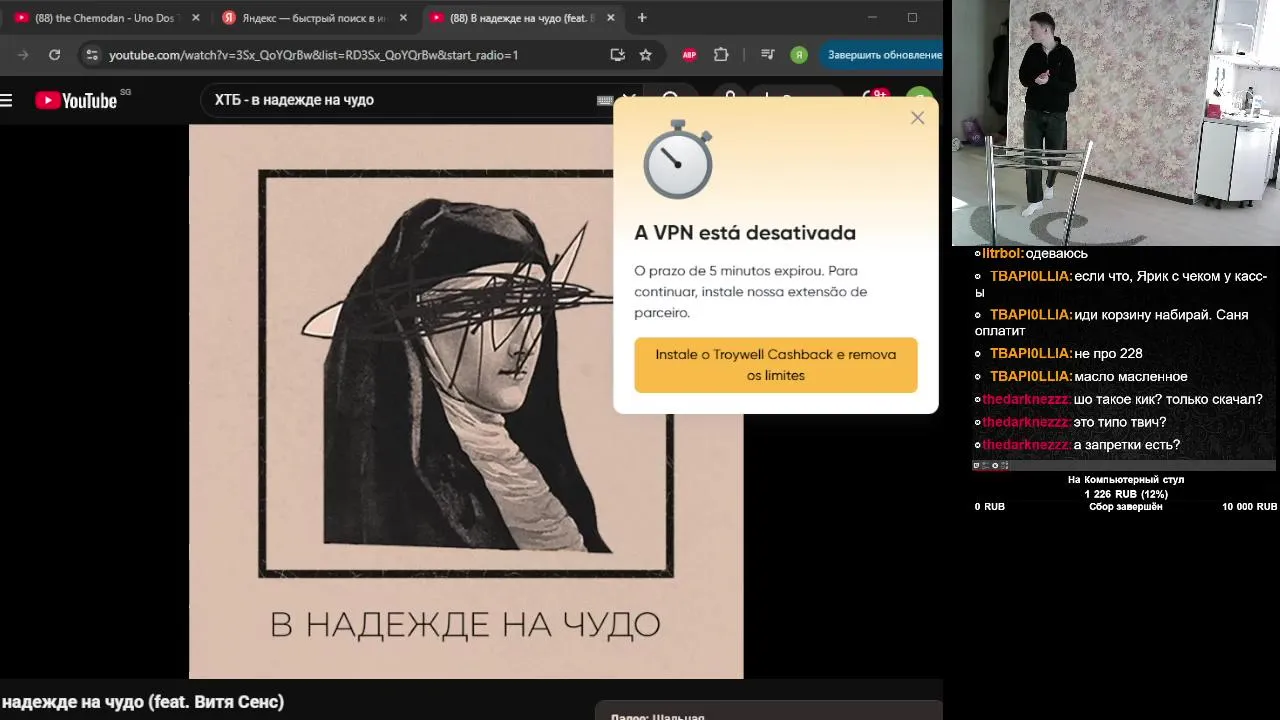
Task: Open the media controls icon in toolbar
Action: [x=767, y=55]
